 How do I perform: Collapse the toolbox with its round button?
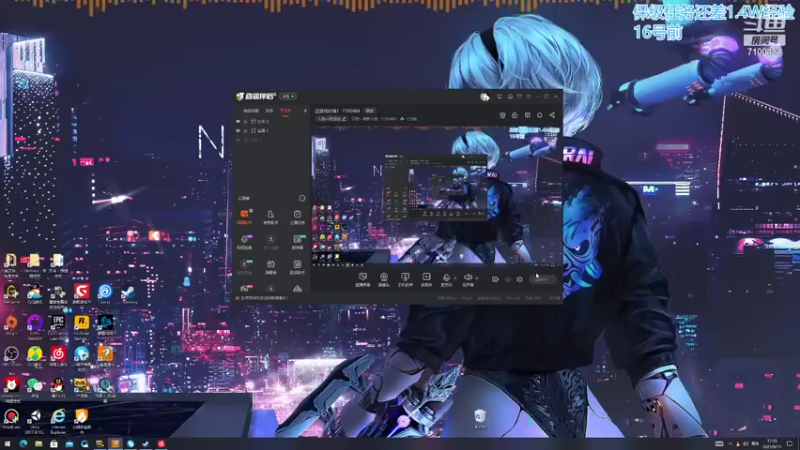(302, 198)
